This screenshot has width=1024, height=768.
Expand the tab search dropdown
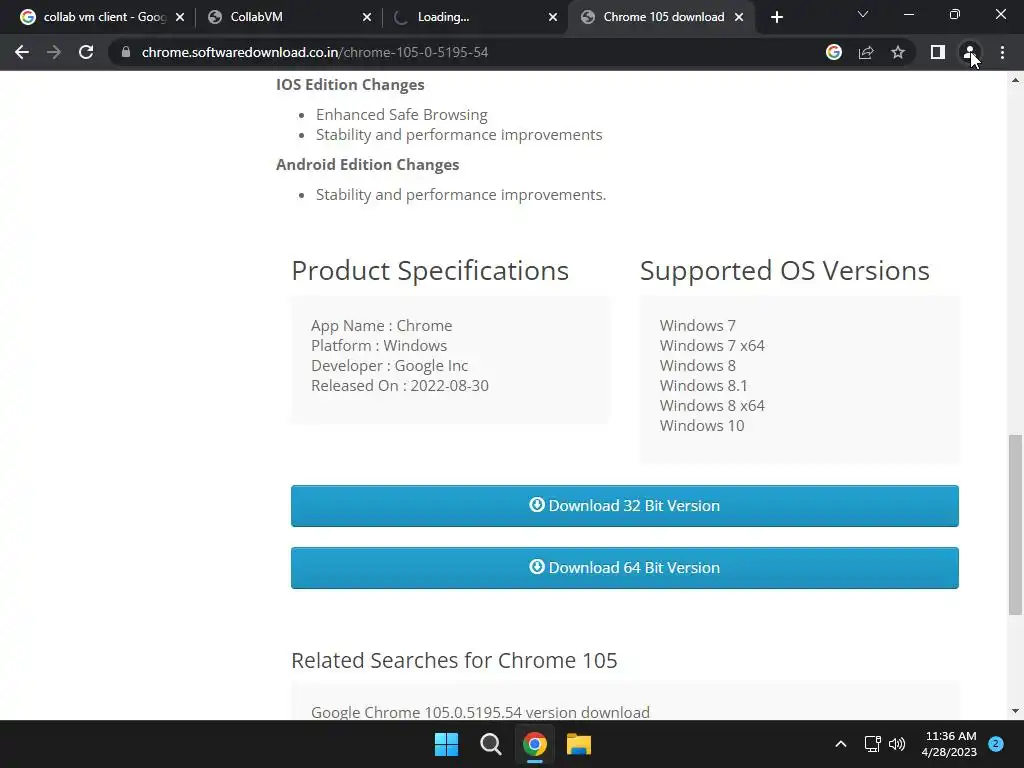click(x=863, y=14)
